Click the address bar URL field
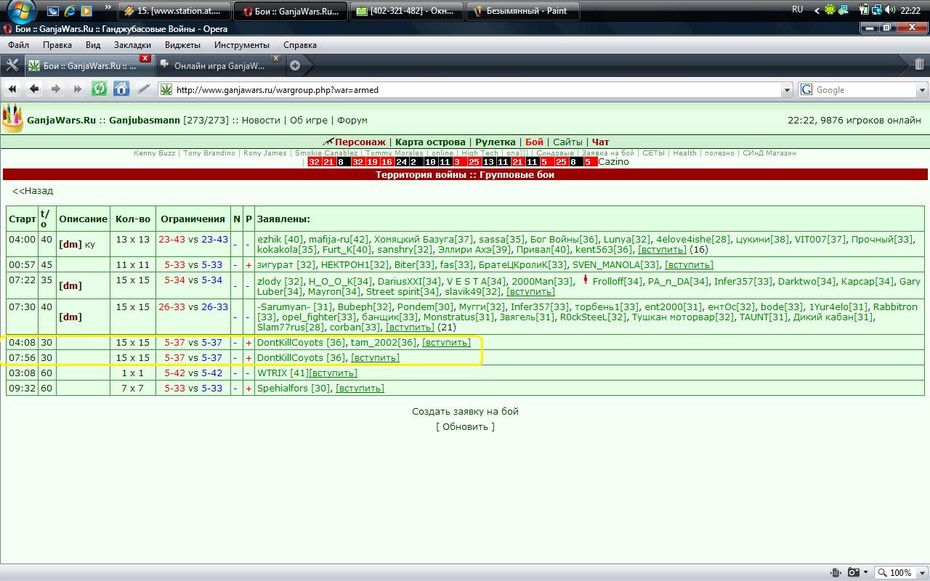930x581 pixels. click(477, 90)
